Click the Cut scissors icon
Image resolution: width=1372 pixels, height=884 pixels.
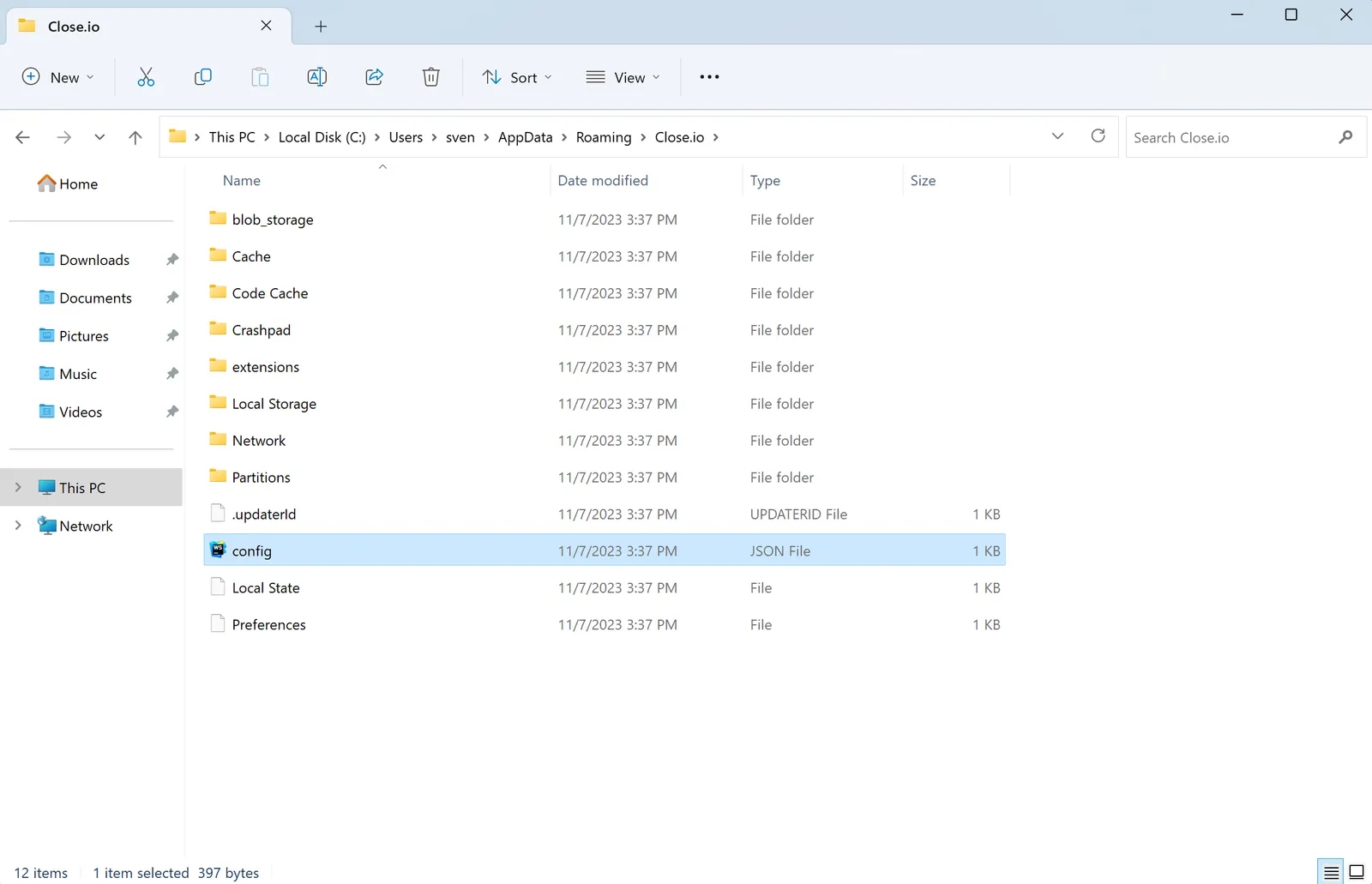(x=146, y=77)
